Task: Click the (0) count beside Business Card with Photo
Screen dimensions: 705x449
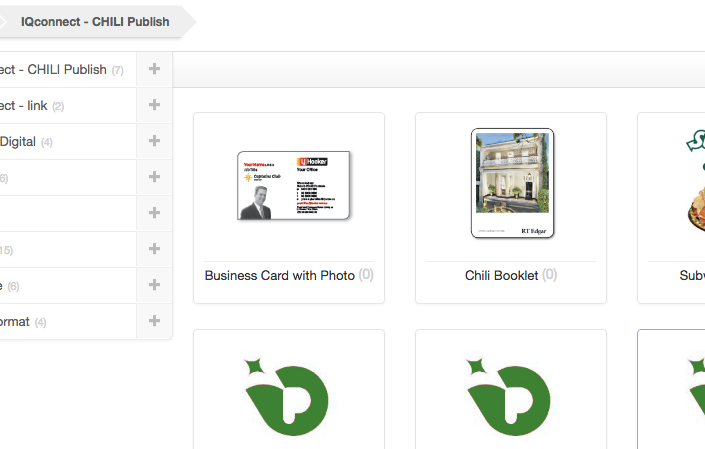Action: 366,275
